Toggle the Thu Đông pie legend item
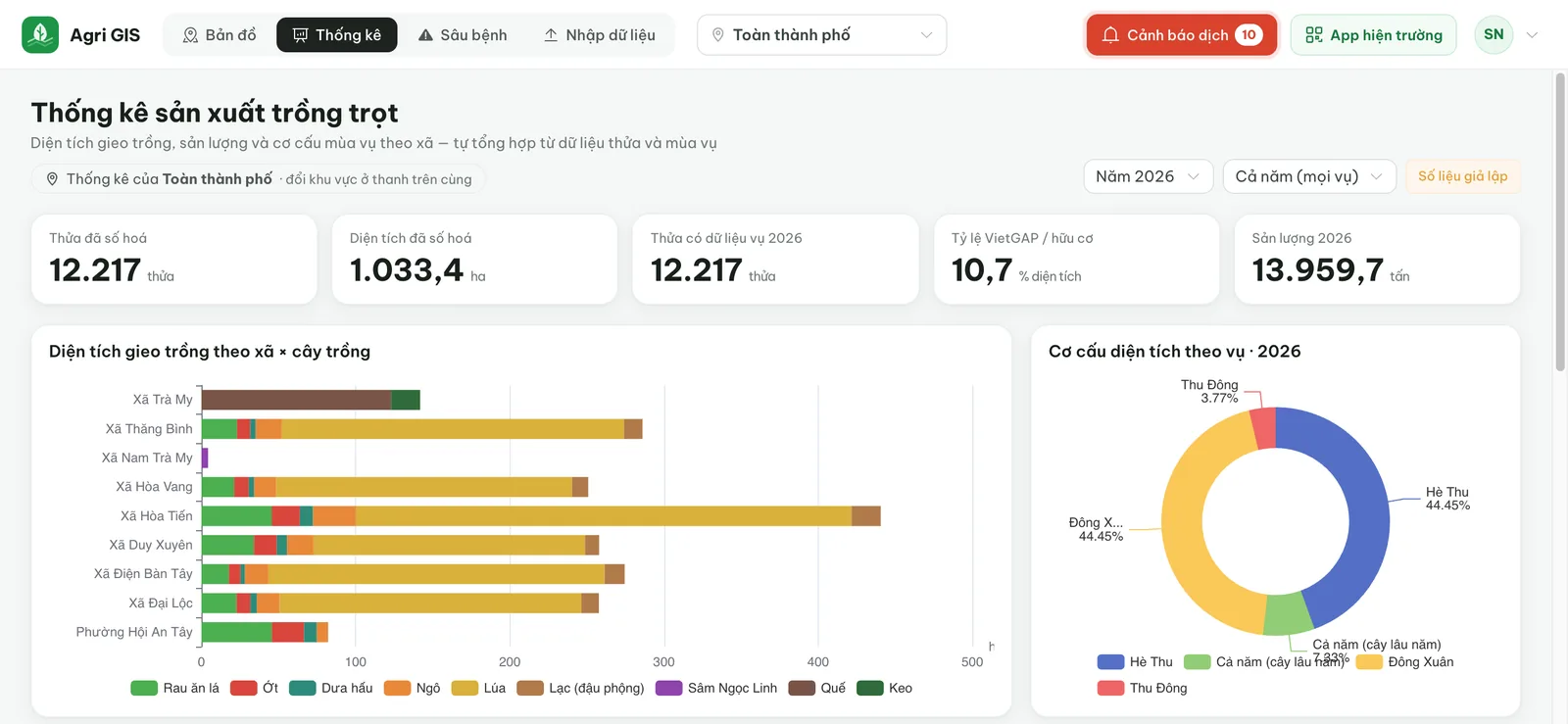Screen dimensions: 1568x724 pyautogui.click(x=1142, y=688)
